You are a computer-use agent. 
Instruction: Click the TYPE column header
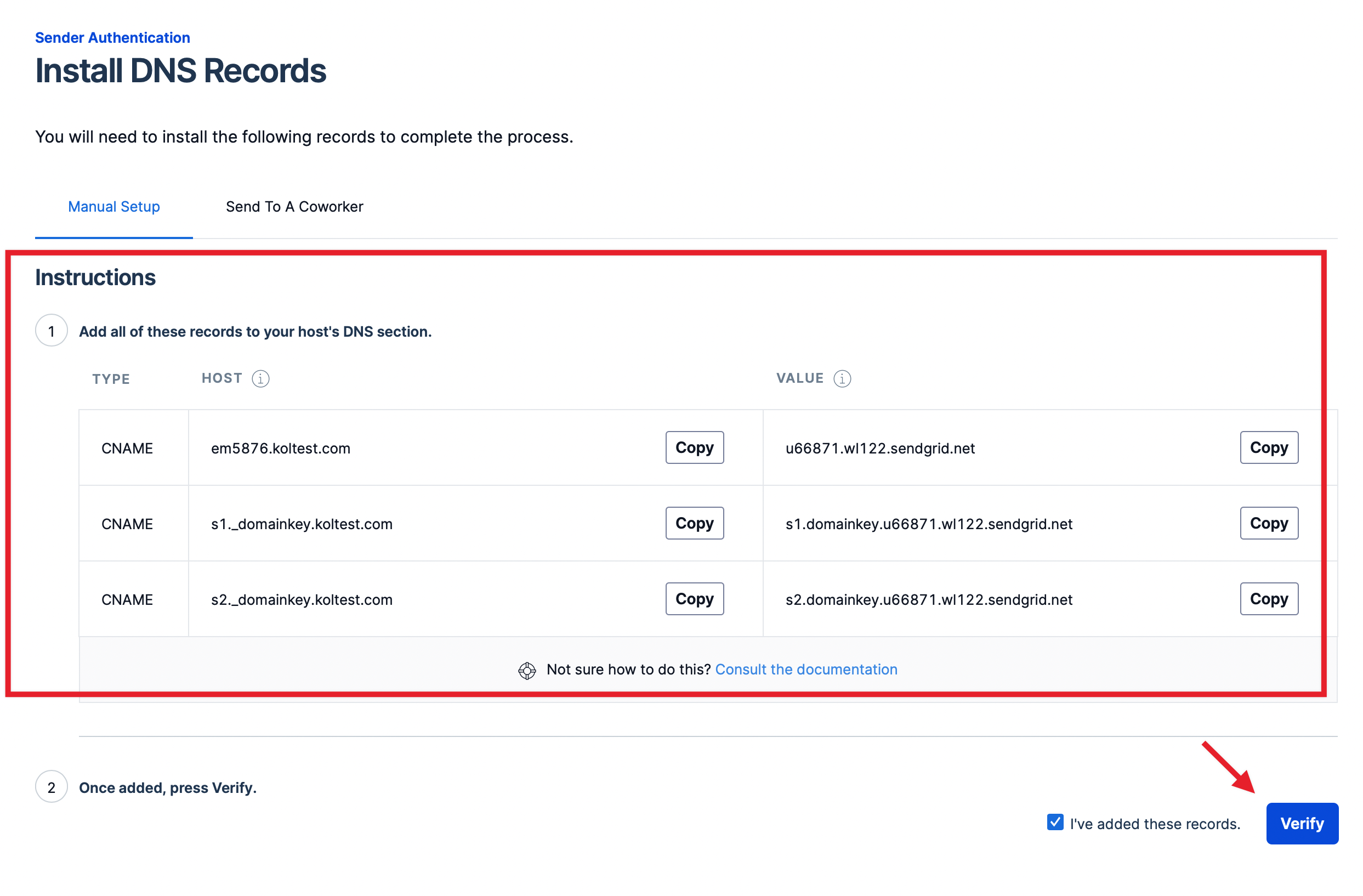[x=111, y=379]
